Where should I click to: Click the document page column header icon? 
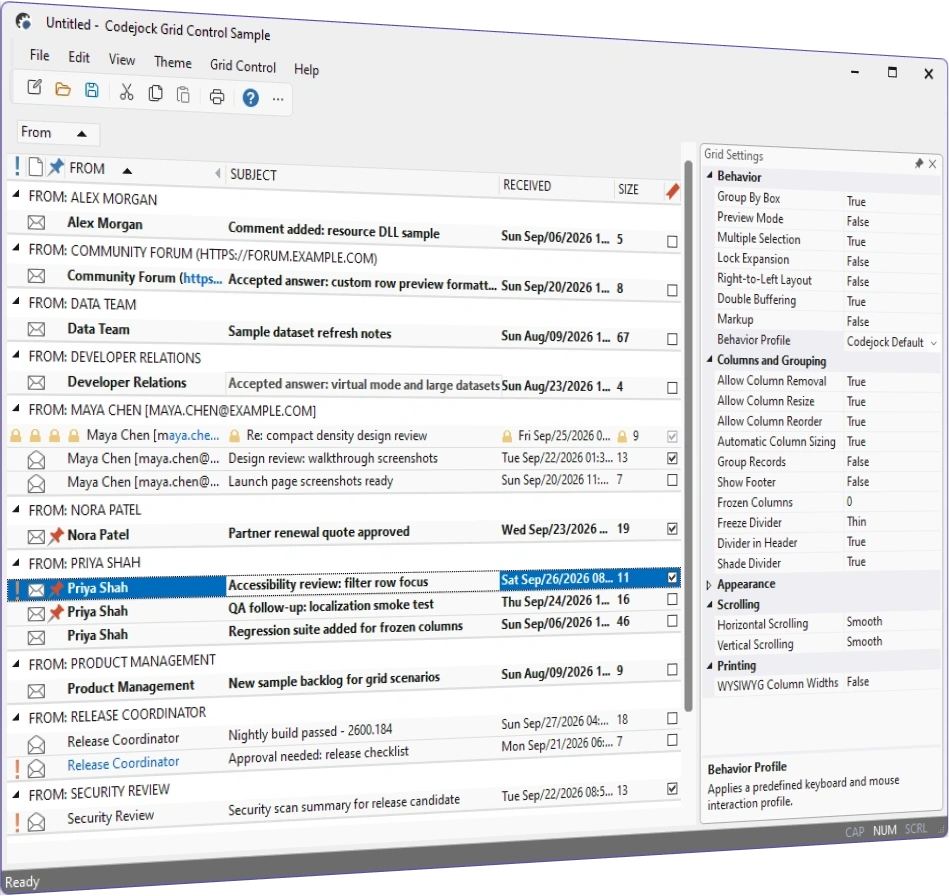[x=36, y=166]
